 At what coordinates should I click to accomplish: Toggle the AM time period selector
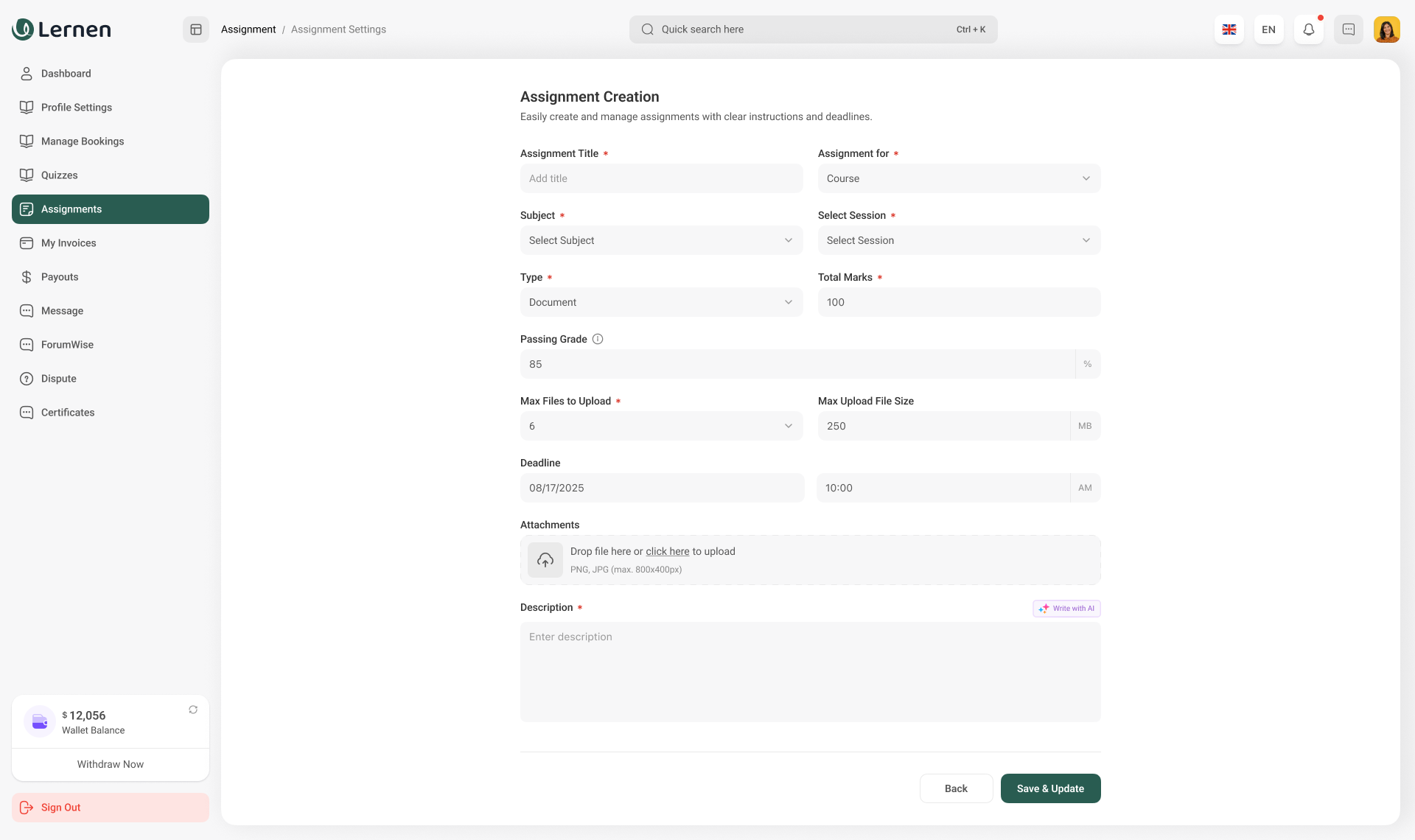(x=1085, y=488)
